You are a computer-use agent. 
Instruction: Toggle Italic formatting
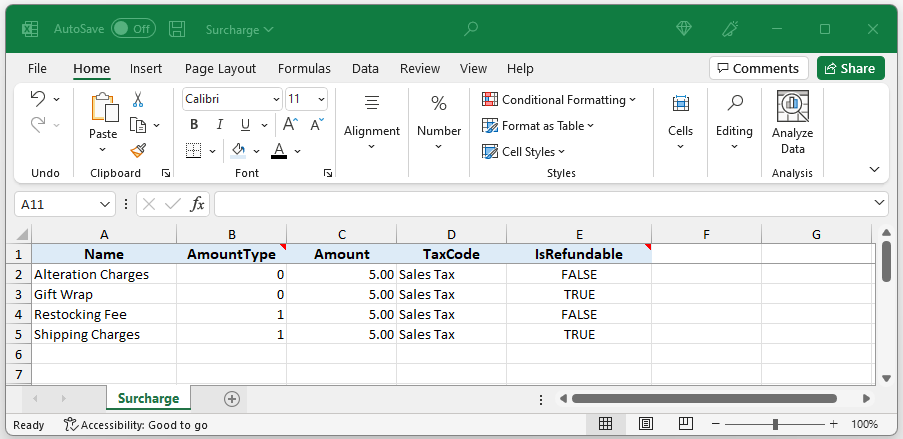[x=219, y=125]
